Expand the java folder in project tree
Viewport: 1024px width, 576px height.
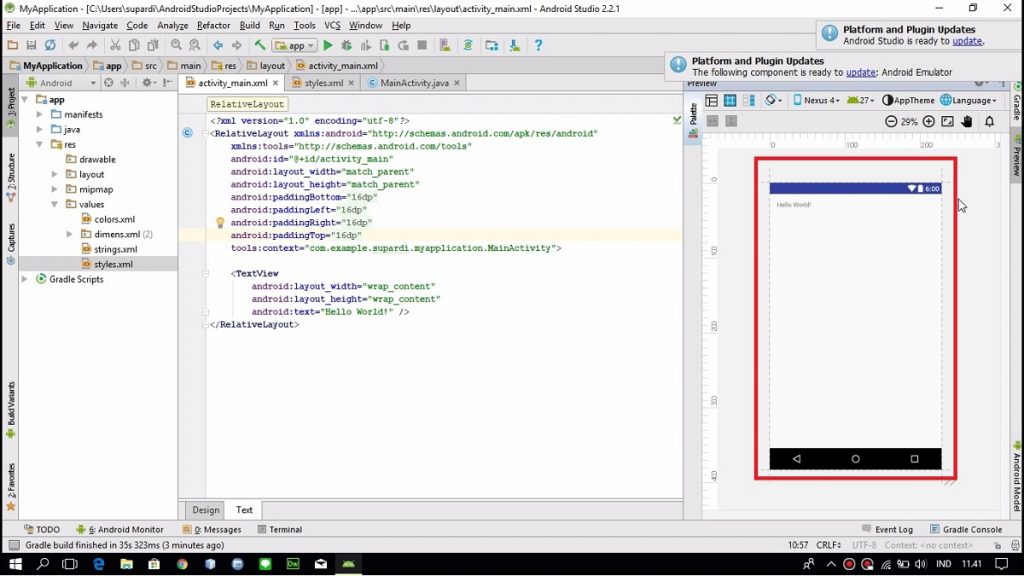click(x=41, y=130)
